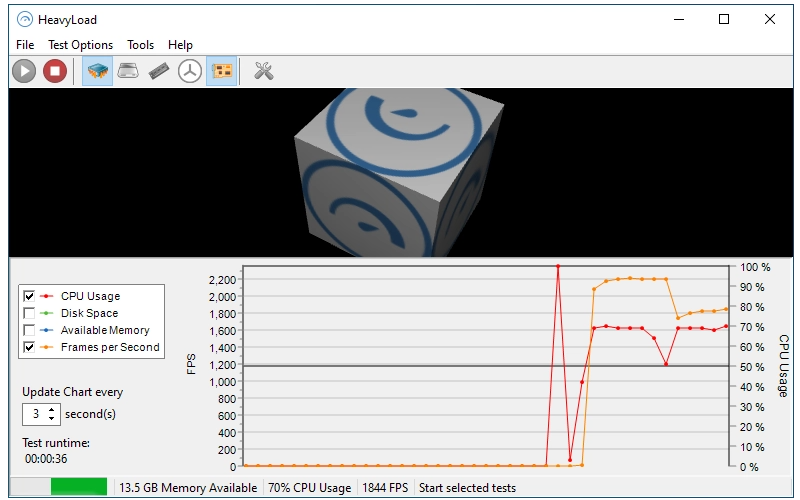Click the CPU Usage legend label

click(90, 296)
